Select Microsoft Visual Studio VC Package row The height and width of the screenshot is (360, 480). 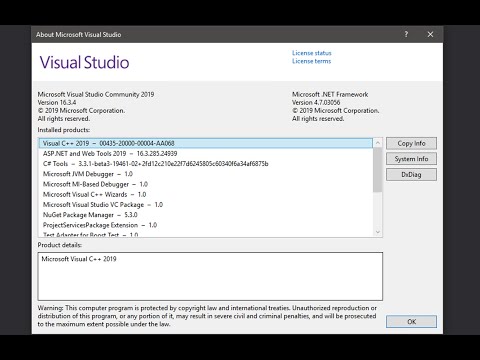pos(206,205)
